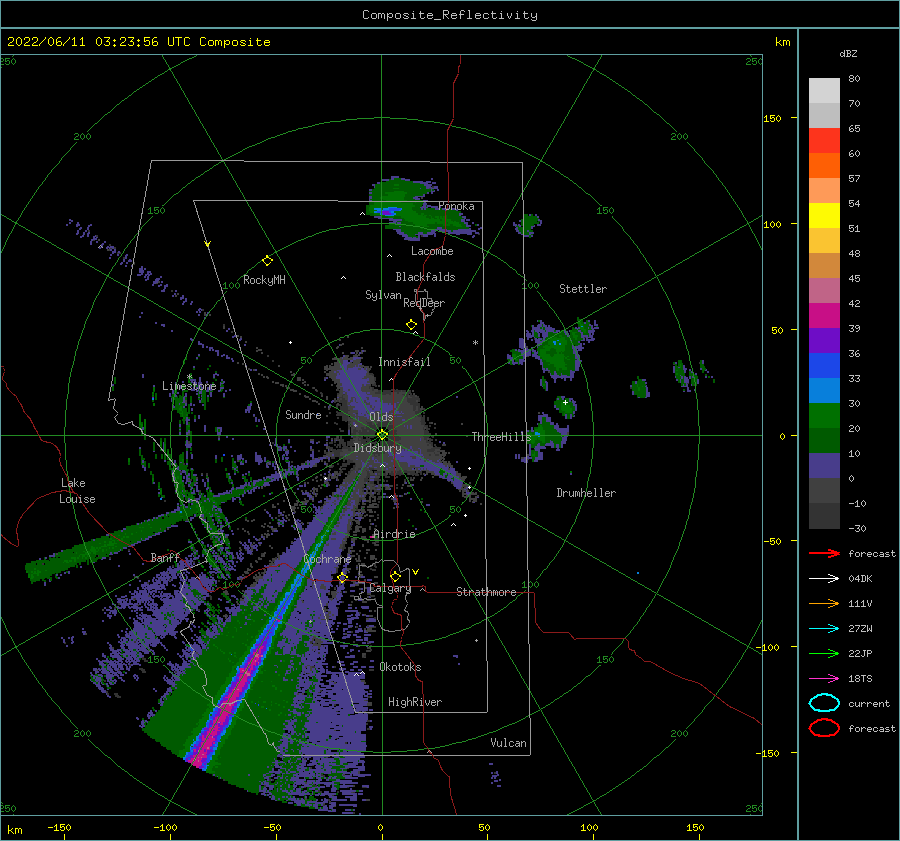Viewport: 900px width, 841px height.
Task: Click the RedDeer city label
Action: [x=424, y=303]
